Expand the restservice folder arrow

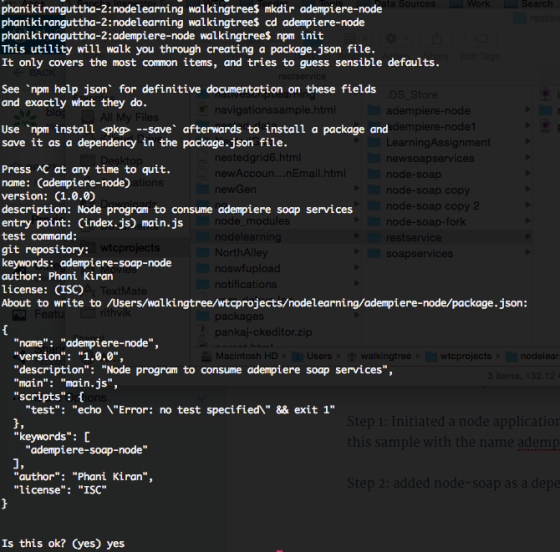pyautogui.click(x=528, y=237)
